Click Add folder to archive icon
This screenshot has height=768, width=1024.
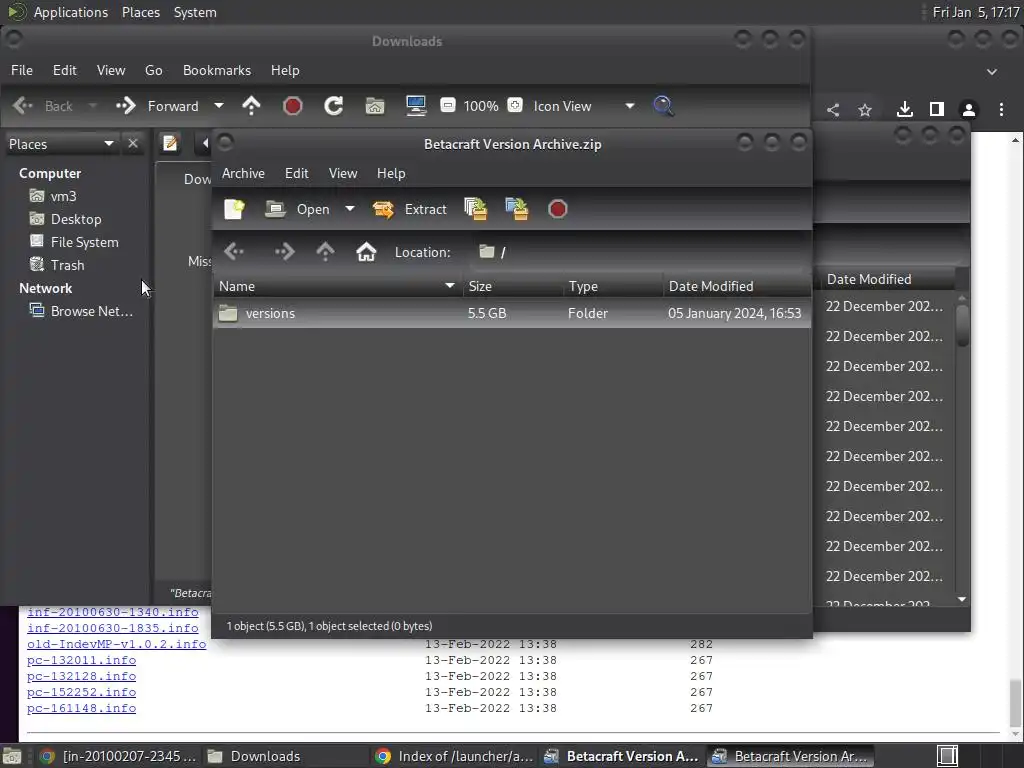517,209
